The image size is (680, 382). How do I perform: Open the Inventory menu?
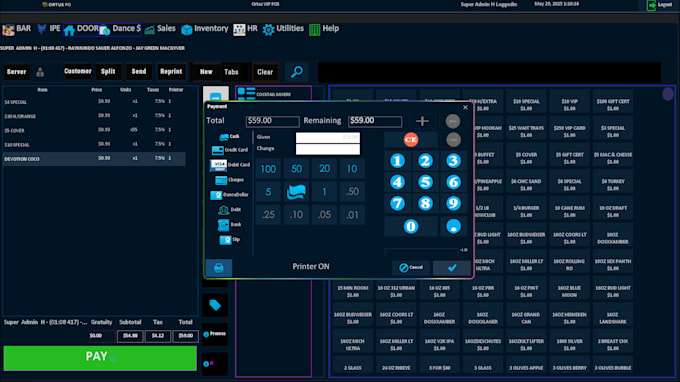[x=205, y=29]
